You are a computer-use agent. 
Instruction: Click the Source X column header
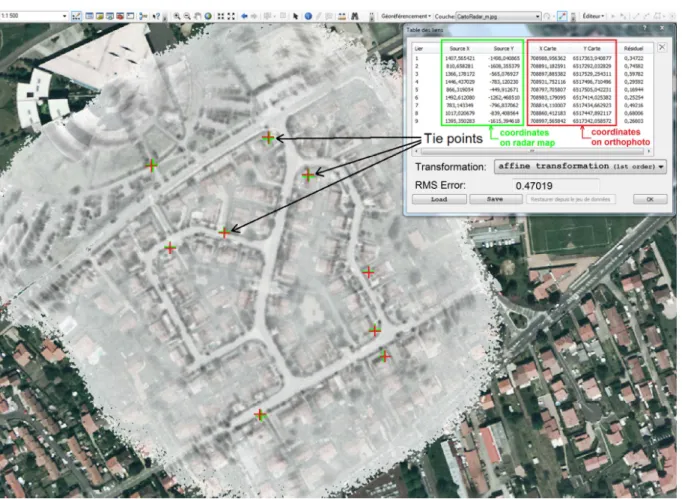coord(459,48)
